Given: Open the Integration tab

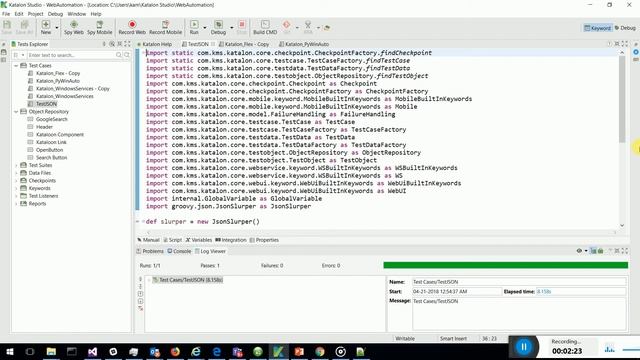Looking at the screenshot, I should tap(231, 240).
